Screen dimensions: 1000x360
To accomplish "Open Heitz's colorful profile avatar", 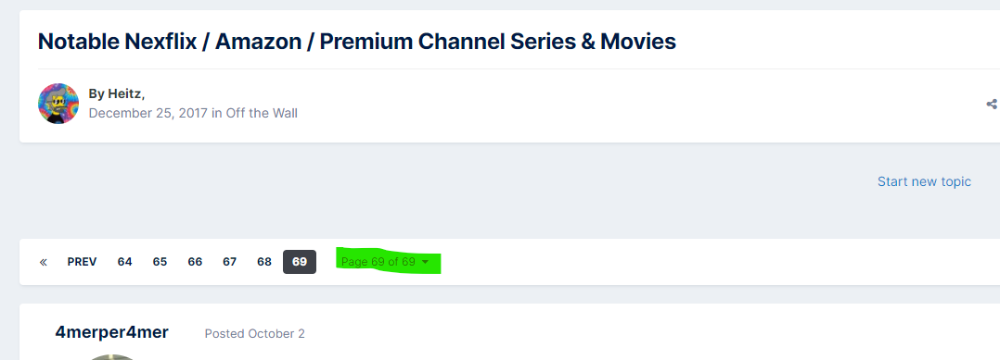I will (x=58, y=103).
